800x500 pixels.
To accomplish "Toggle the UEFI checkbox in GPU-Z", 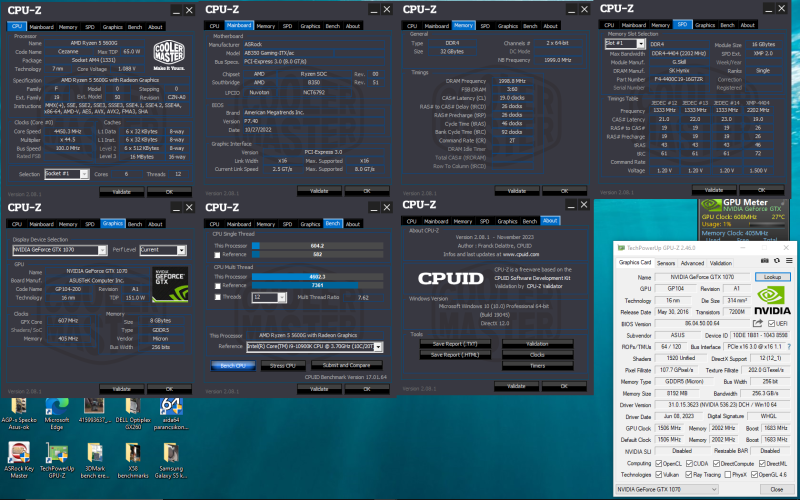I will (771, 323).
